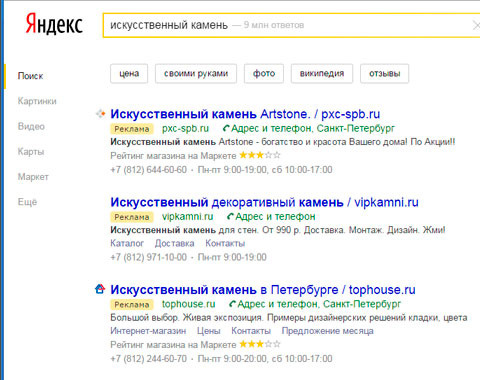Open Цены sitelink under tophouse.ru
The width and height of the screenshot is (480, 380).
click(x=209, y=331)
